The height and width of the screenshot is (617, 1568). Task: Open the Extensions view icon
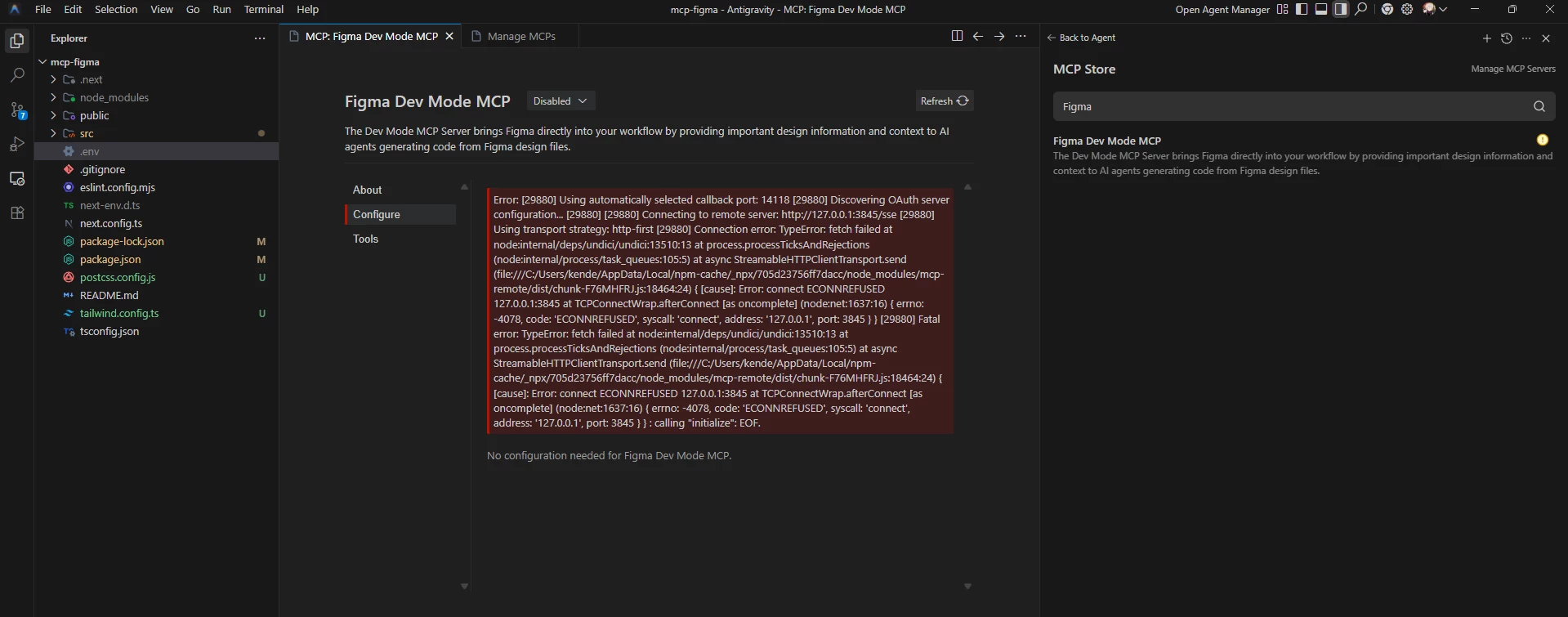[x=17, y=213]
